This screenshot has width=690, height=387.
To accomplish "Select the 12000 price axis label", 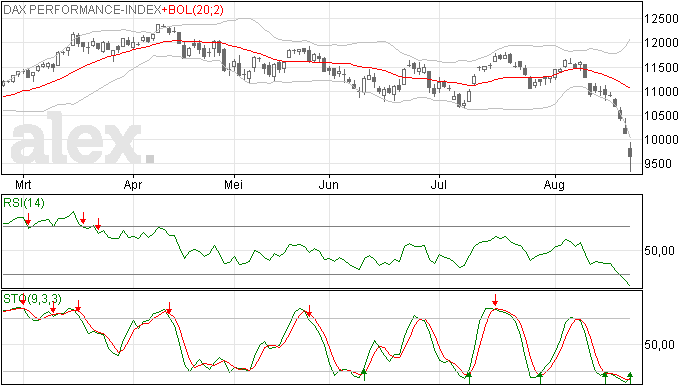I will point(661,43).
